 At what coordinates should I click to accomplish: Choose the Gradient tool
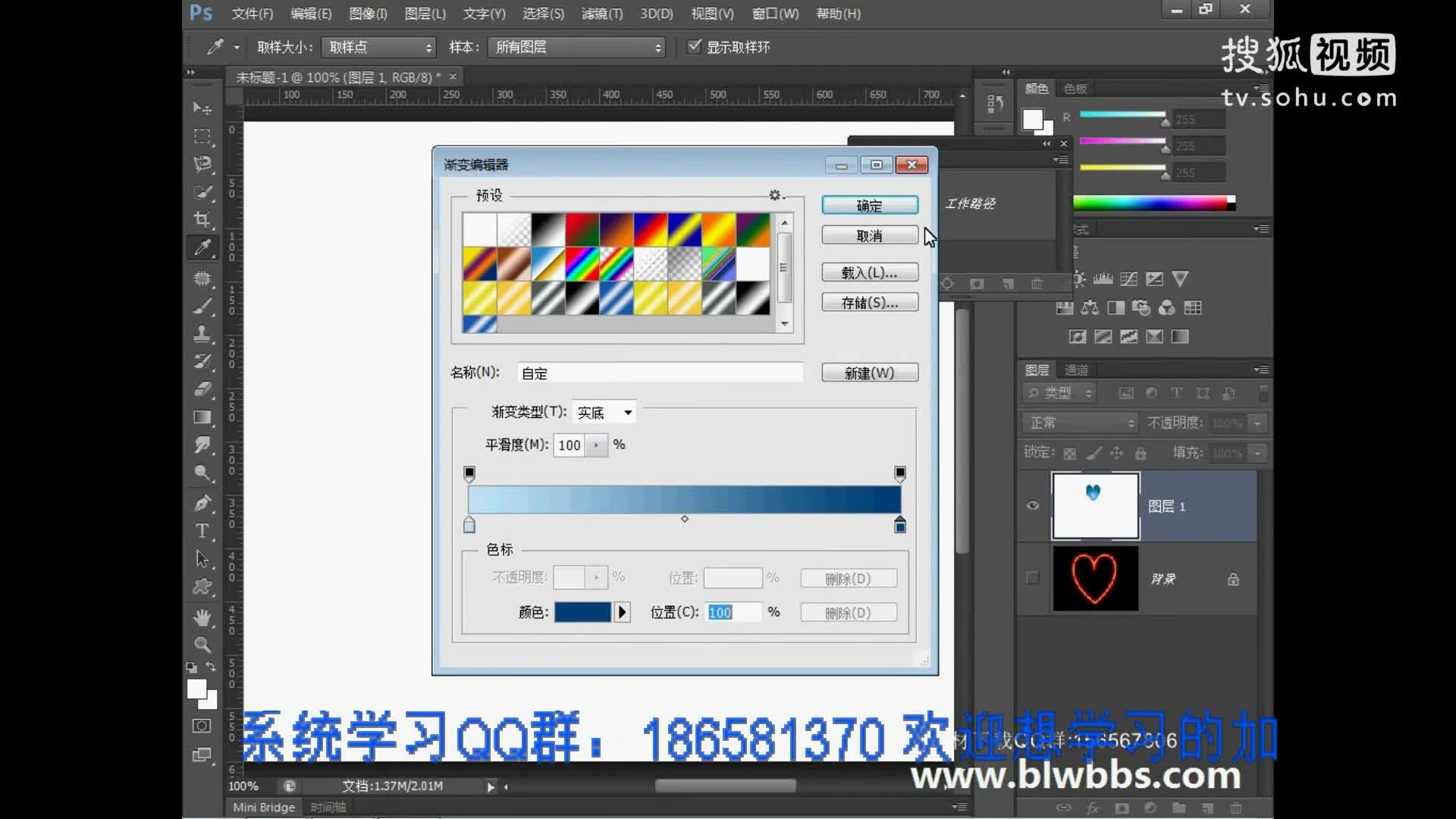point(202,417)
